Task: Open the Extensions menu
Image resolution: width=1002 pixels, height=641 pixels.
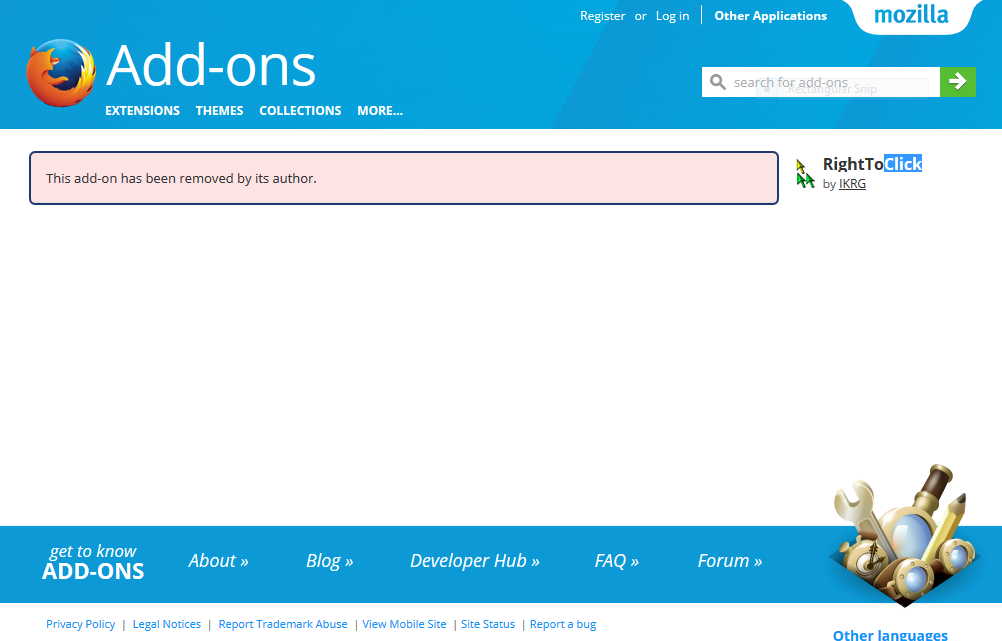Action: tap(142, 111)
